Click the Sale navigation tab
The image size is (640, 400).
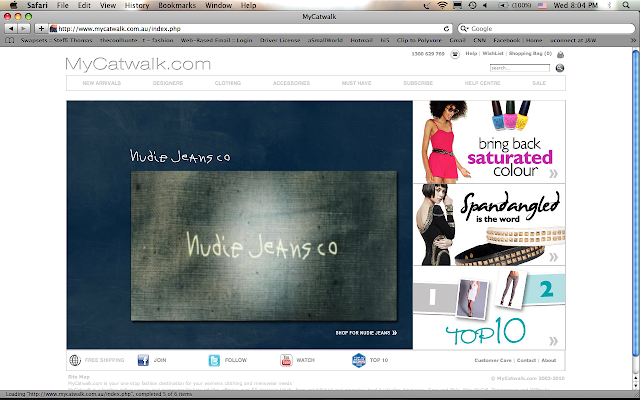click(x=539, y=83)
